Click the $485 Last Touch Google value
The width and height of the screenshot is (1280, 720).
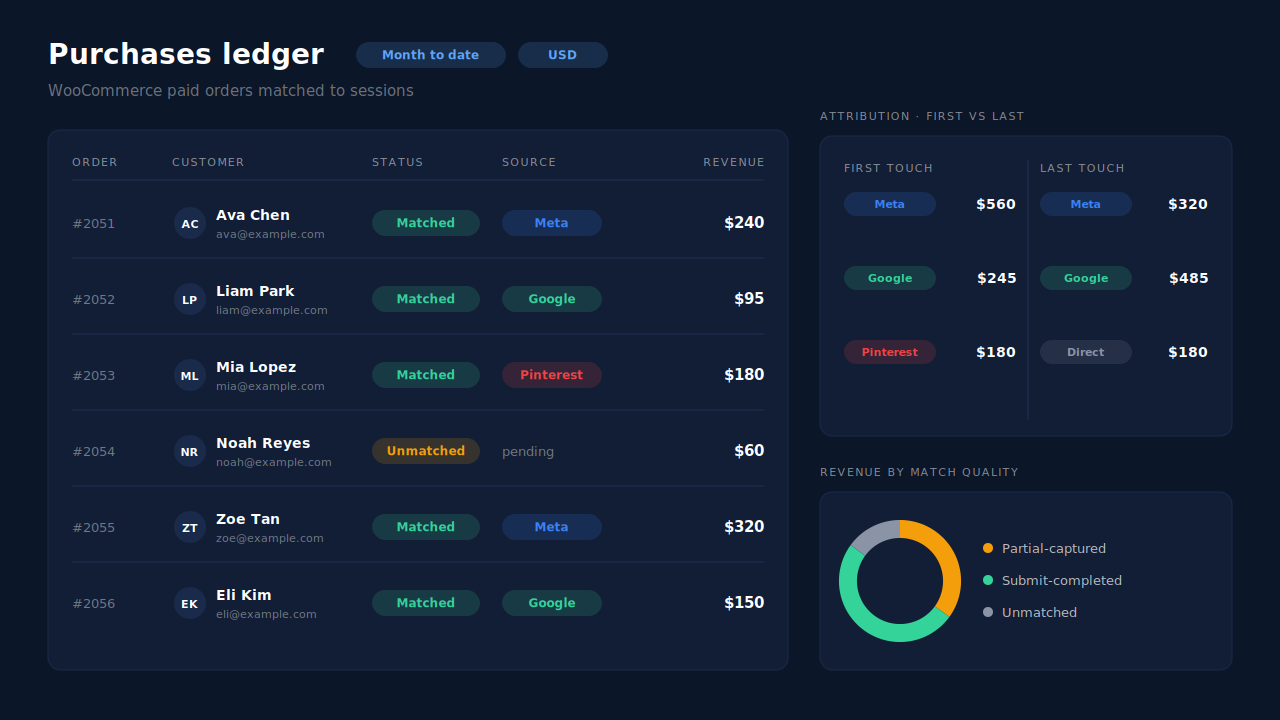tap(1188, 278)
